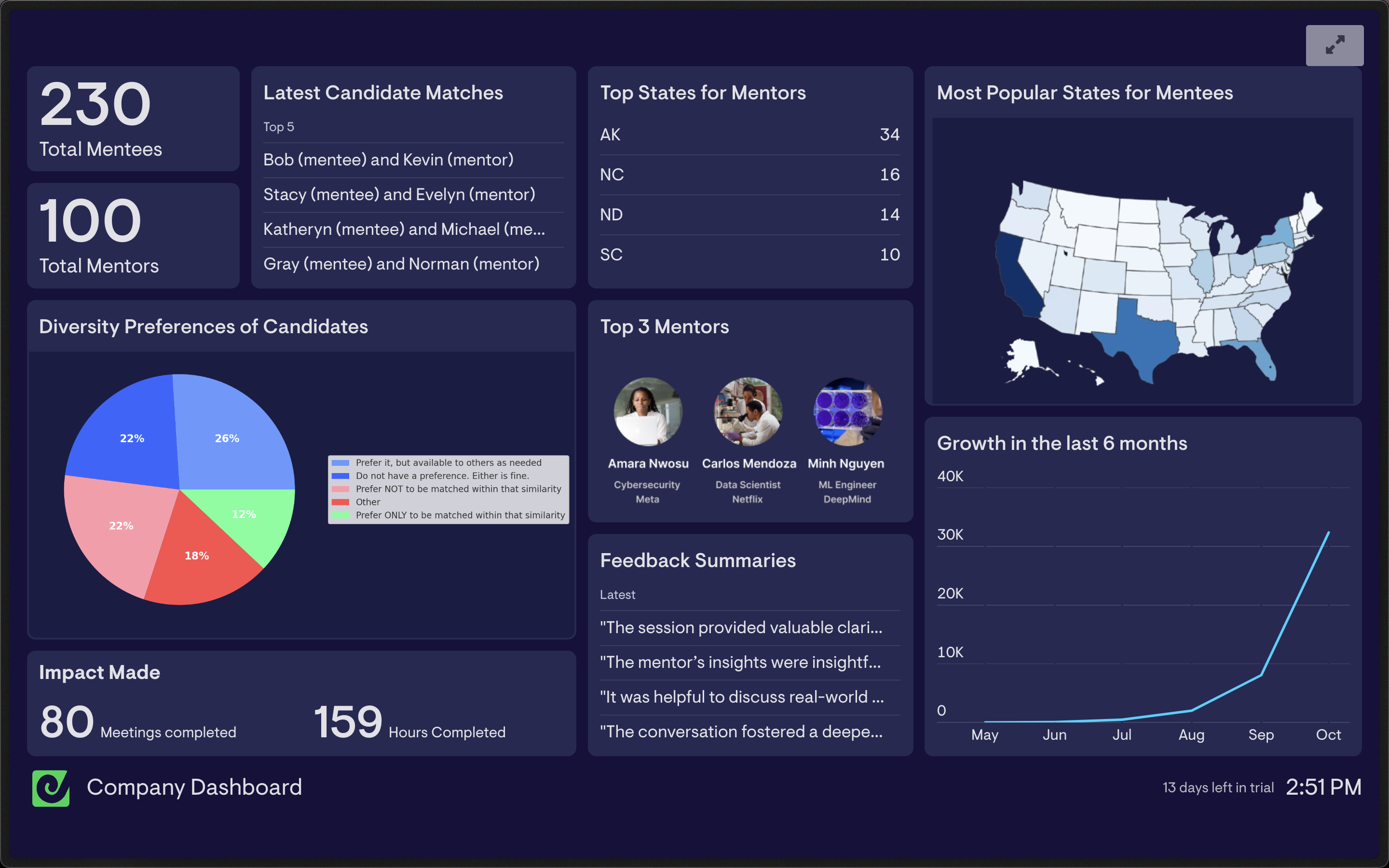Screen dimensions: 1389x868
Task: Open Gray and Norman candidate match row
Action: click(x=401, y=263)
